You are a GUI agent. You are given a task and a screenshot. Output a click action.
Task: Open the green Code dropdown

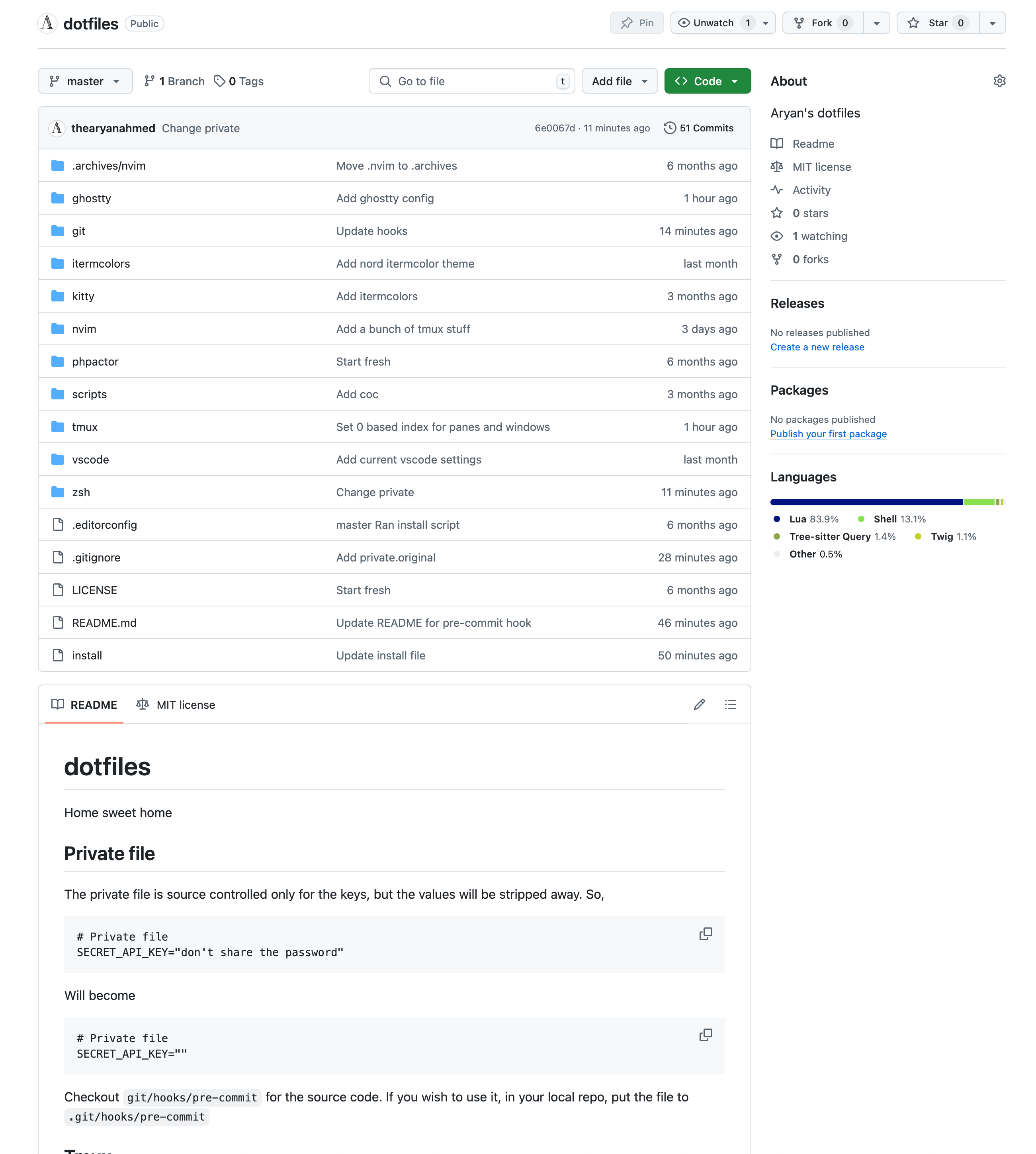[x=707, y=81]
